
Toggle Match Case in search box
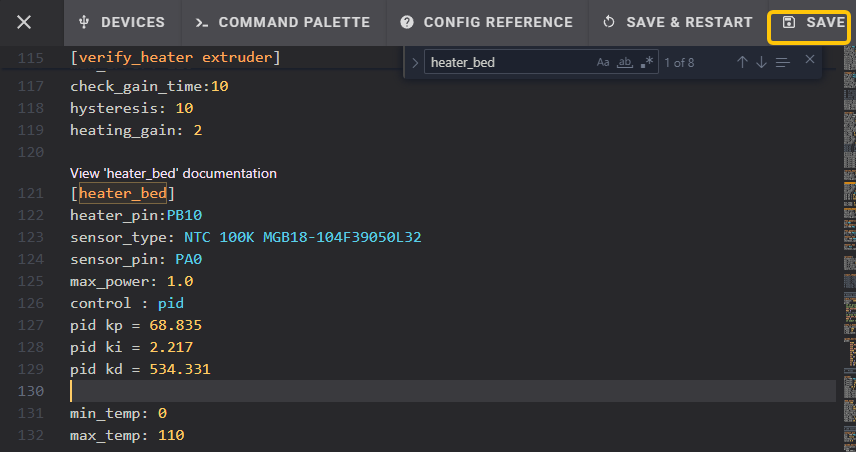click(x=603, y=62)
